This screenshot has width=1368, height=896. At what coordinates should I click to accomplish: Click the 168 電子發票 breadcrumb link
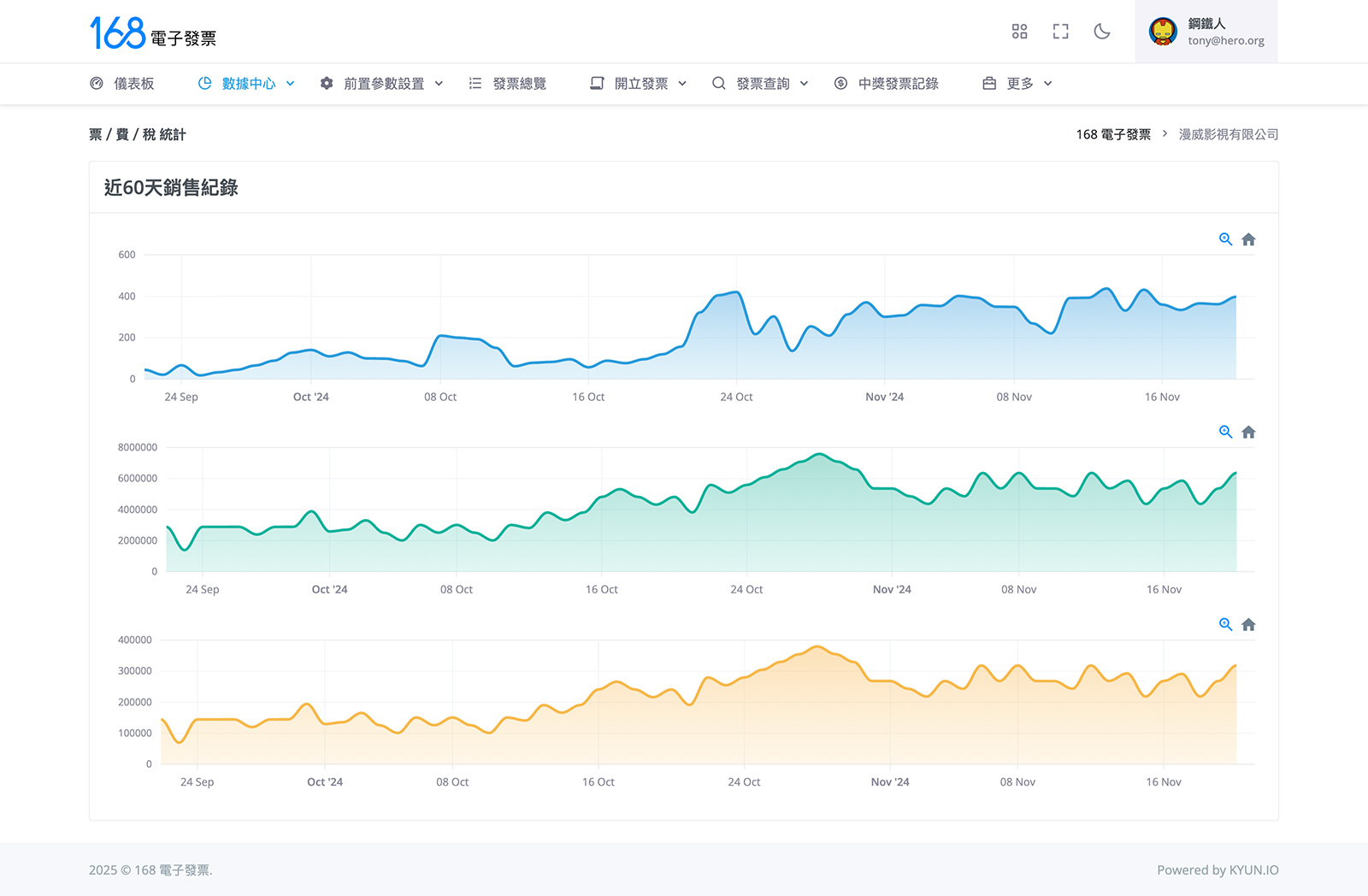(x=1113, y=134)
